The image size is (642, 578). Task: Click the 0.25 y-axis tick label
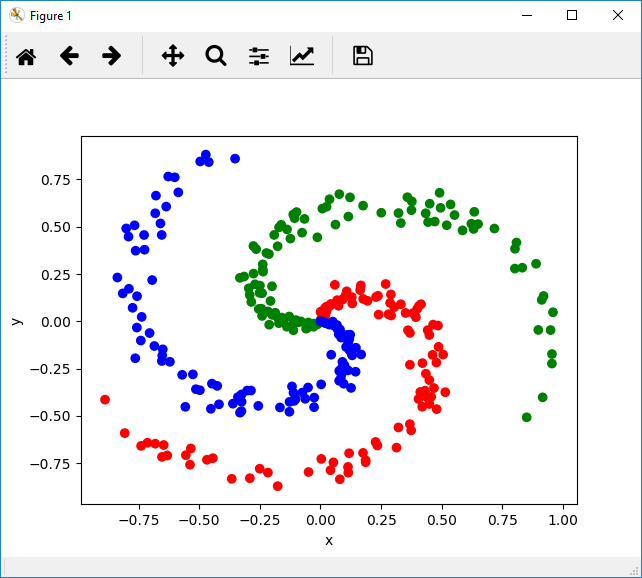[x=56, y=275]
